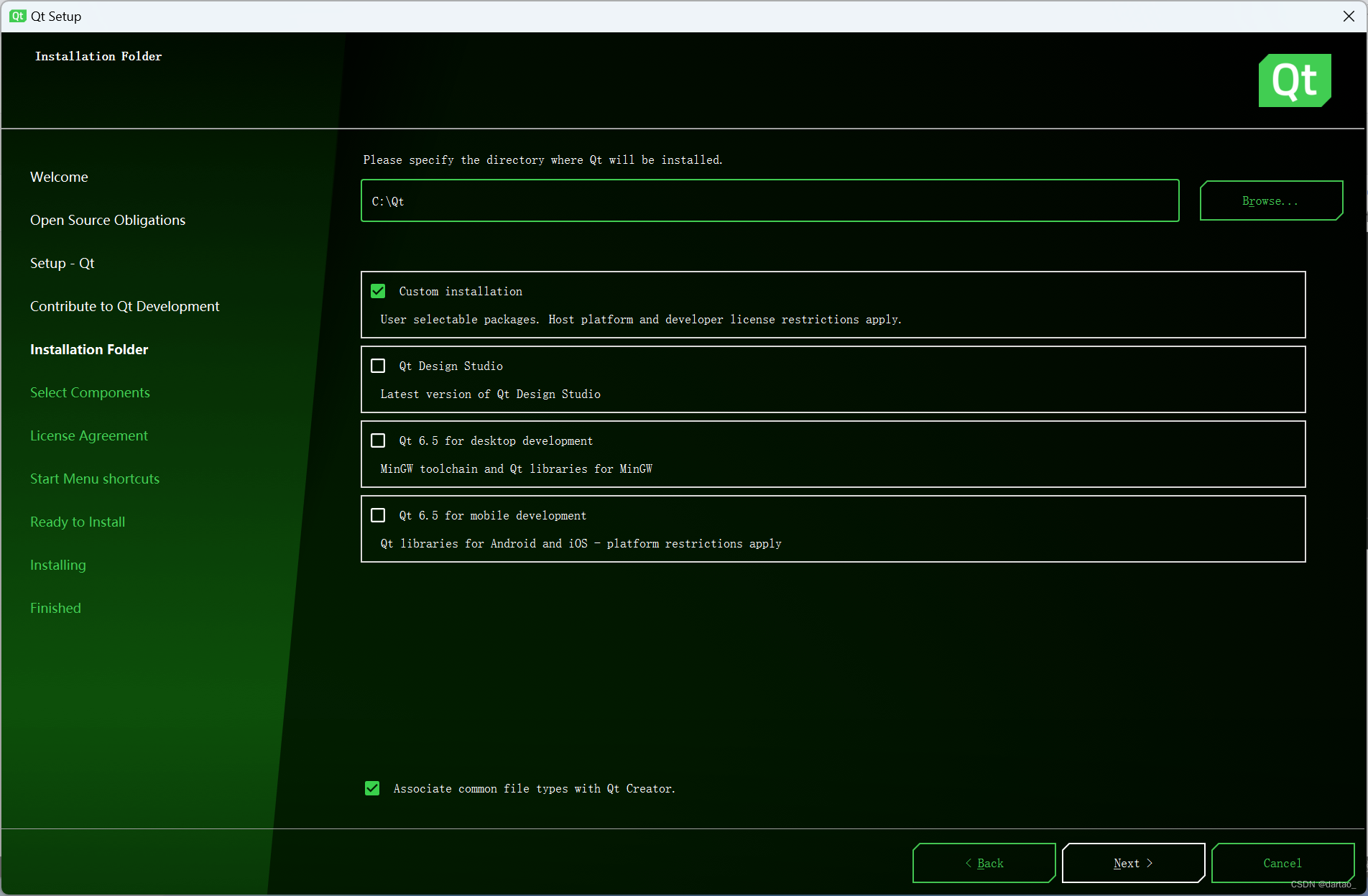1368x896 pixels.
Task: Check Qt 6.5 for desktop development
Action: [x=378, y=440]
